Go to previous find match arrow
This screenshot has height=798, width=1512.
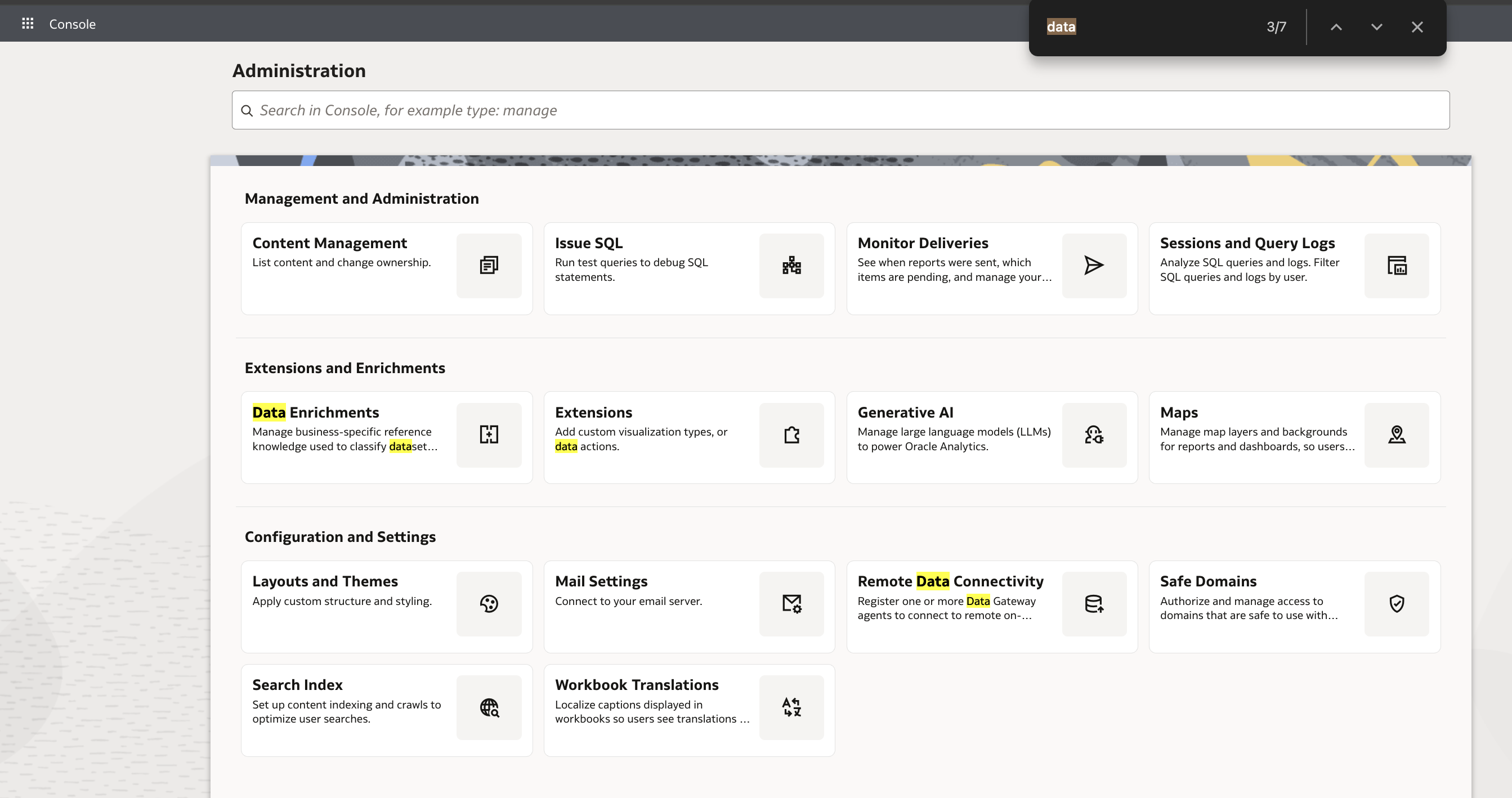[x=1336, y=27]
